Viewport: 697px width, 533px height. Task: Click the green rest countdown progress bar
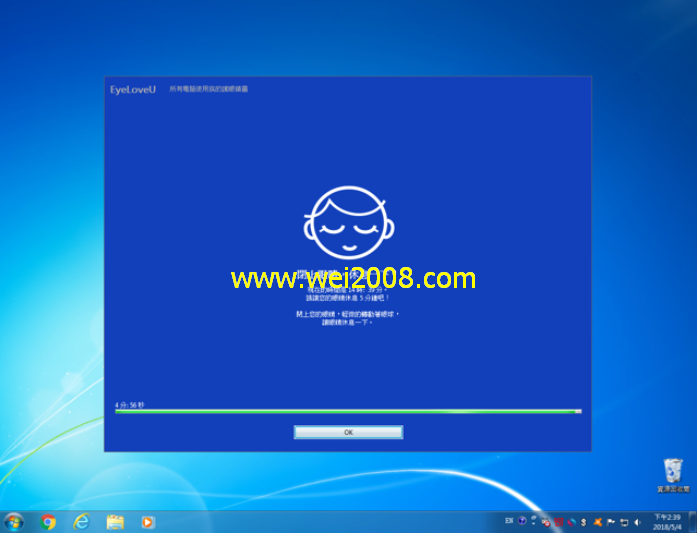(348, 412)
